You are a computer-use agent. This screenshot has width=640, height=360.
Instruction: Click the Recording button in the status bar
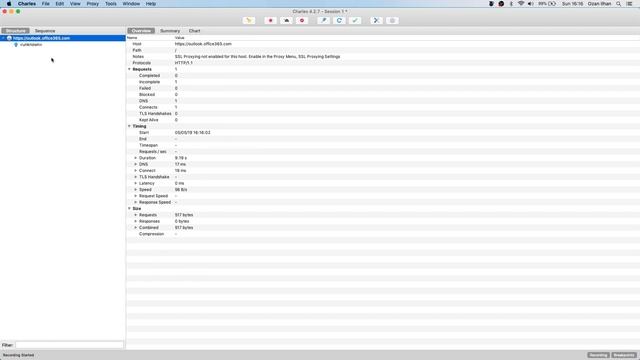[598, 355]
